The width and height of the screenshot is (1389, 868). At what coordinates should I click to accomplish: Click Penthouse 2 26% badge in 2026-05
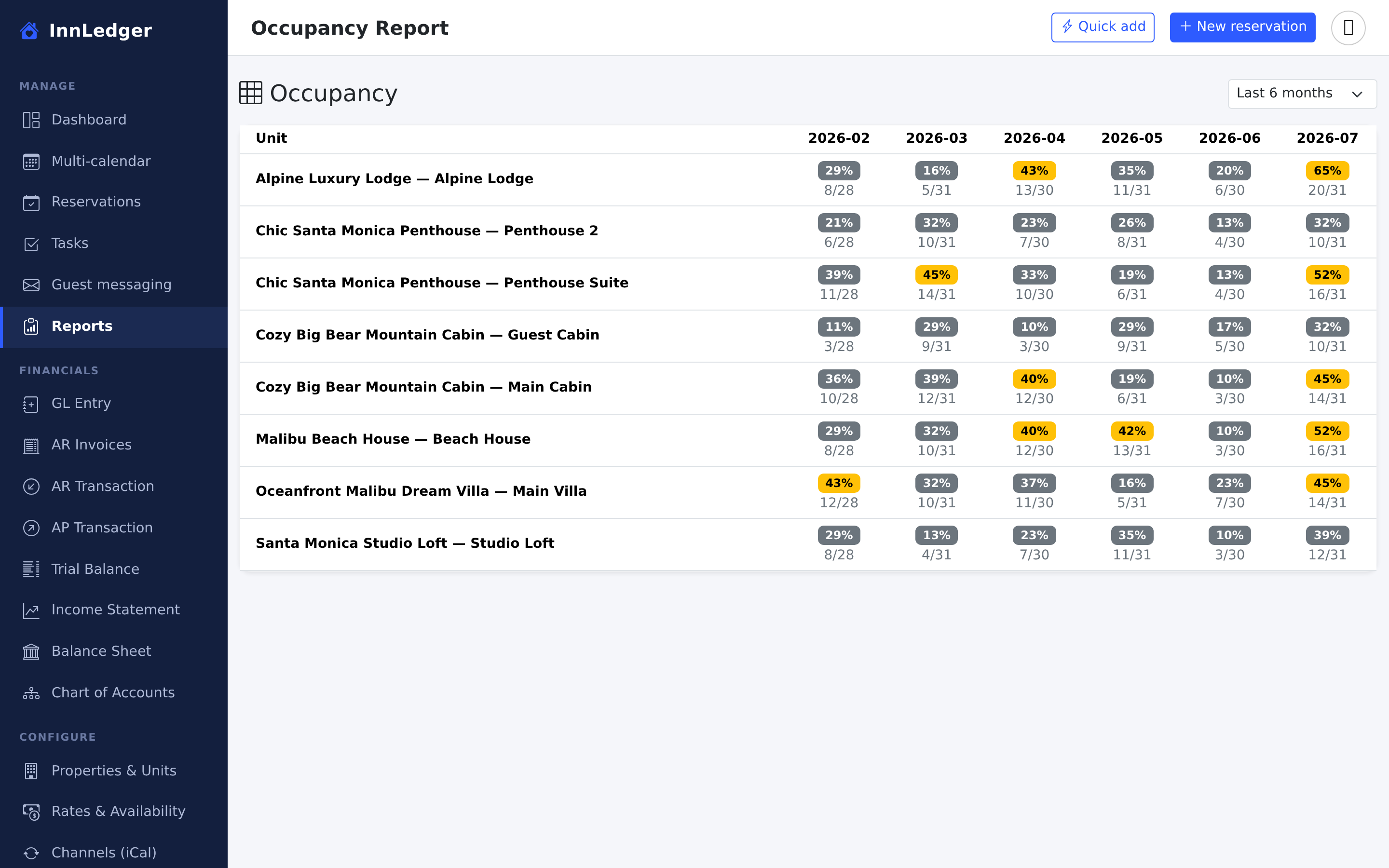1131,223
